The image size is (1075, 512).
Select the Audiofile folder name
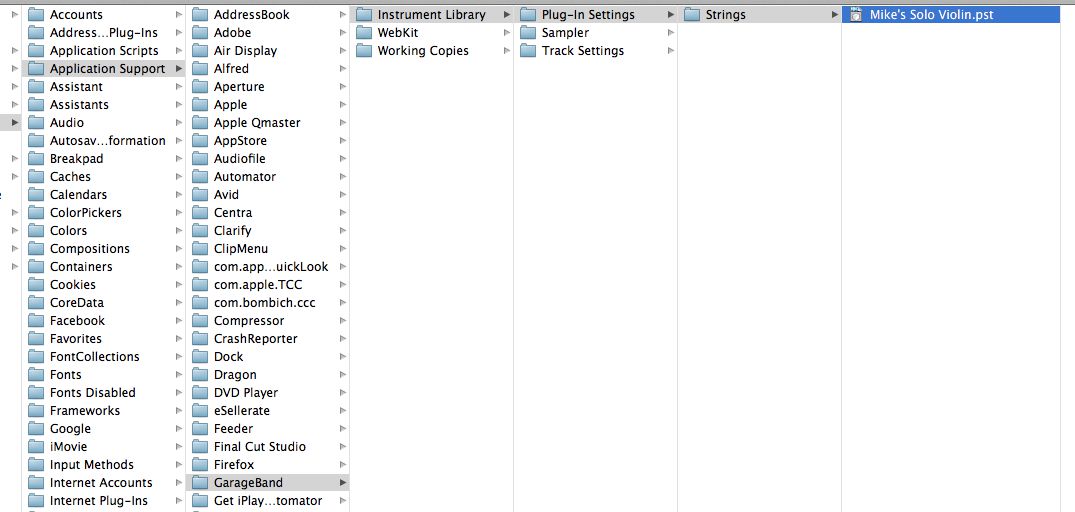pyautogui.click(x=239, y=158)
